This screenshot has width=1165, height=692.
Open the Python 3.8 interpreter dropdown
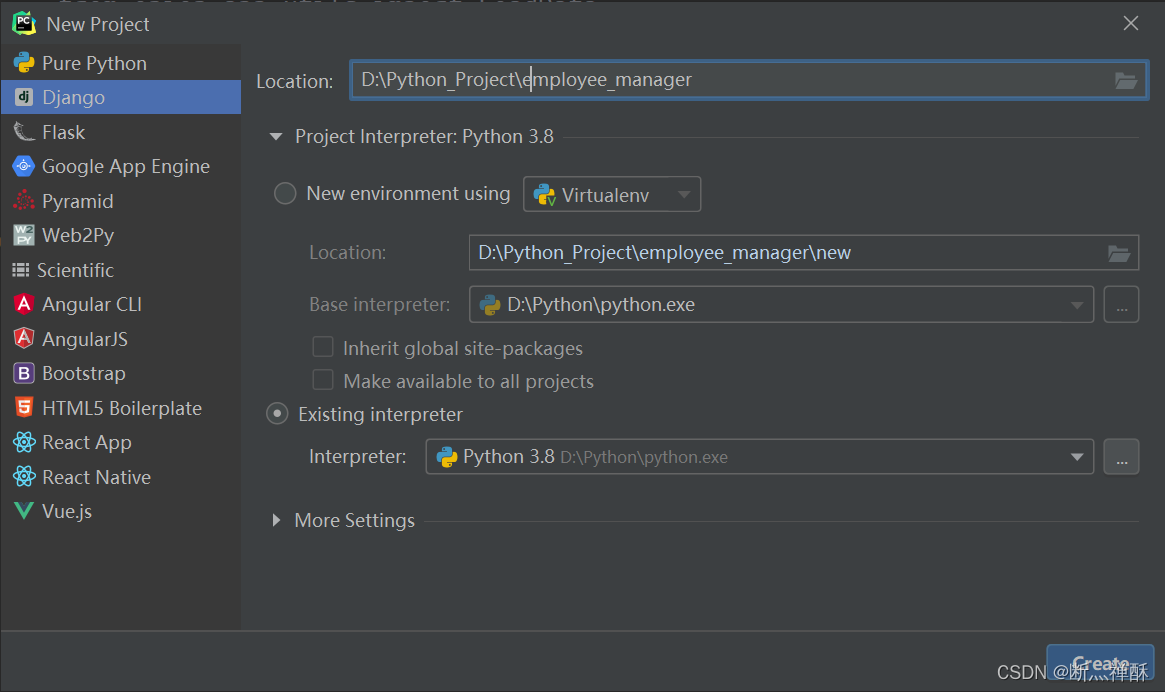pos(759,457)
